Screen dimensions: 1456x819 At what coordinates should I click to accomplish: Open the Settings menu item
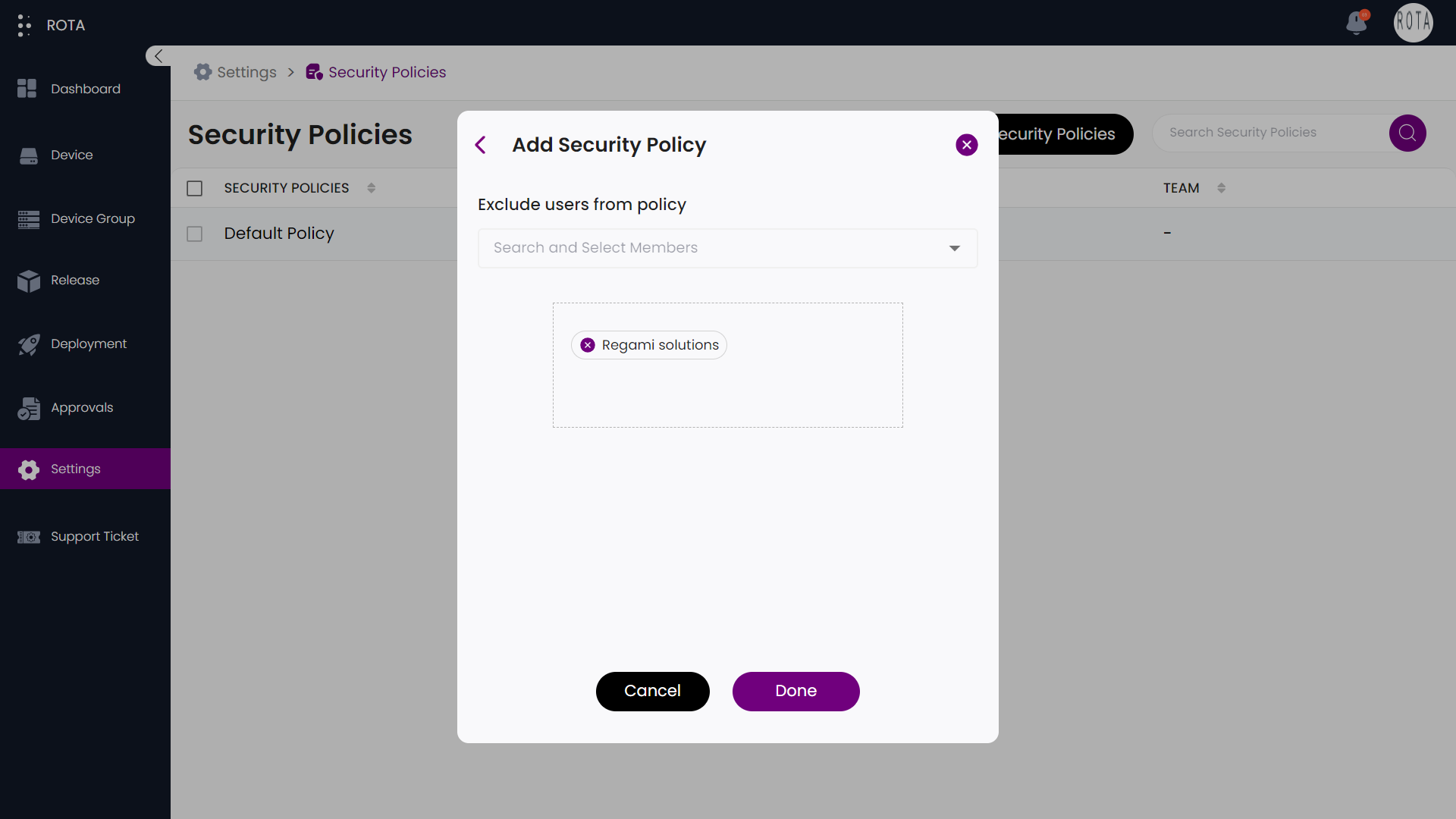[76, 468]
